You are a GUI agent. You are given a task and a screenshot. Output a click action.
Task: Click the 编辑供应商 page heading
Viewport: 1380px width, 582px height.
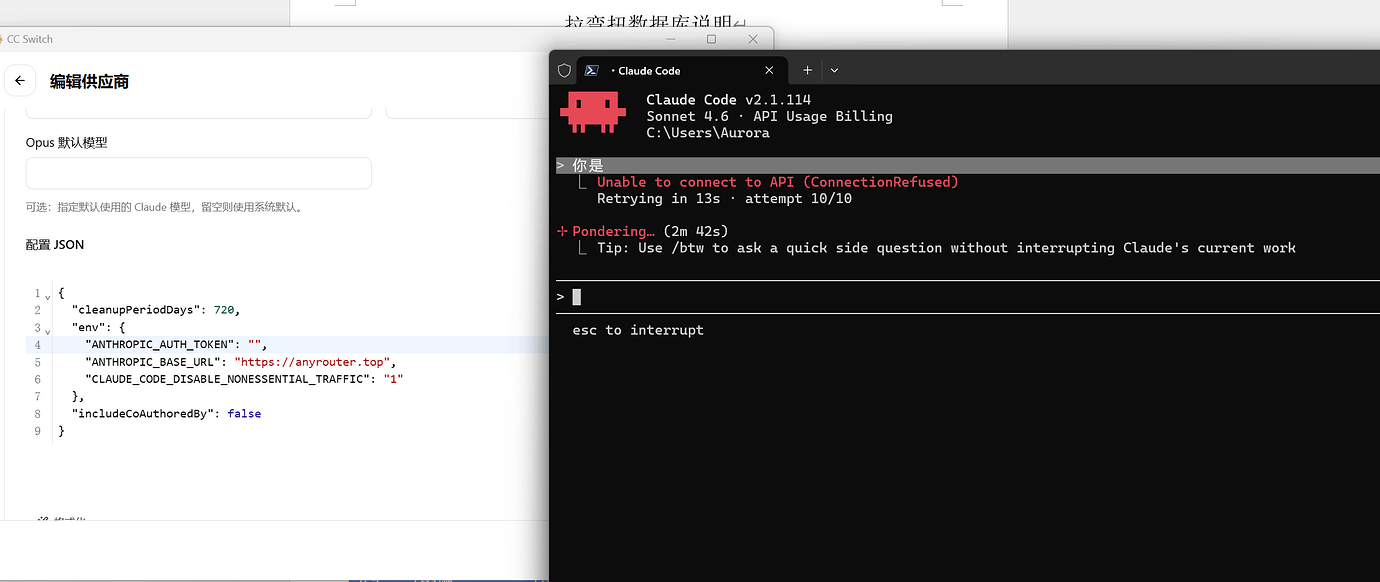89,82
